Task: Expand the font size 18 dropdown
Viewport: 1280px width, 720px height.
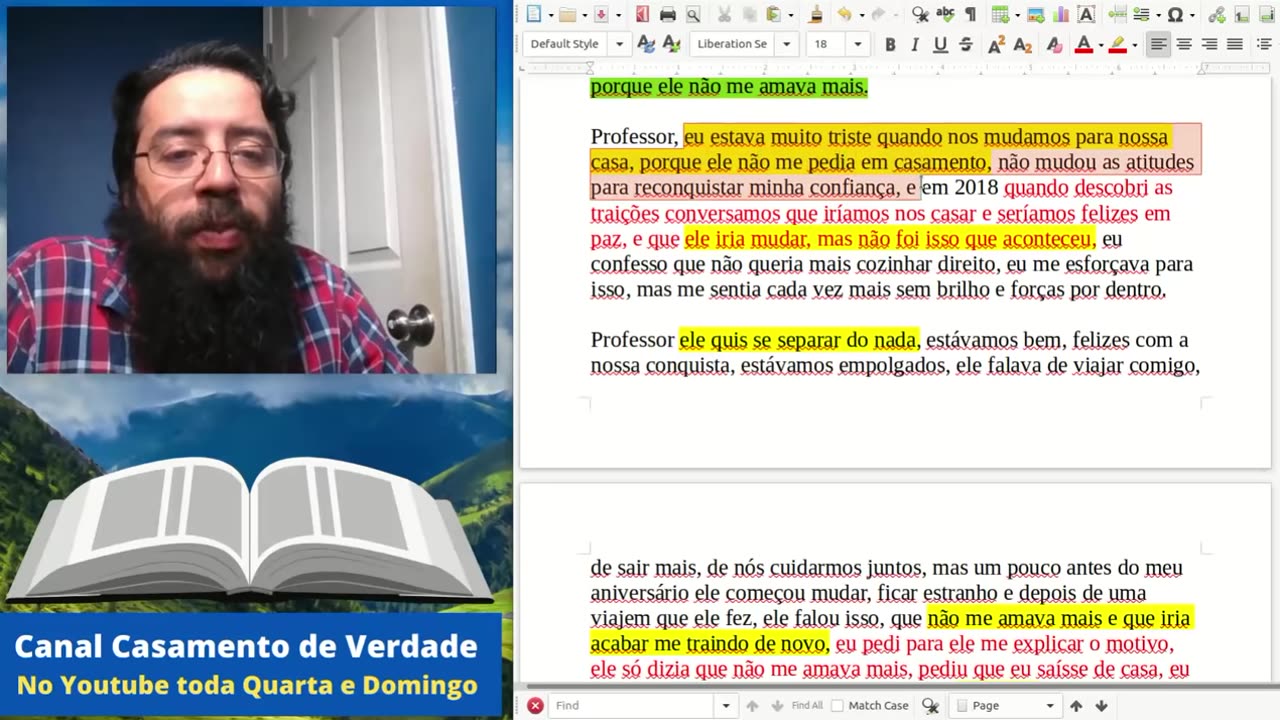Action: (857, 44)
